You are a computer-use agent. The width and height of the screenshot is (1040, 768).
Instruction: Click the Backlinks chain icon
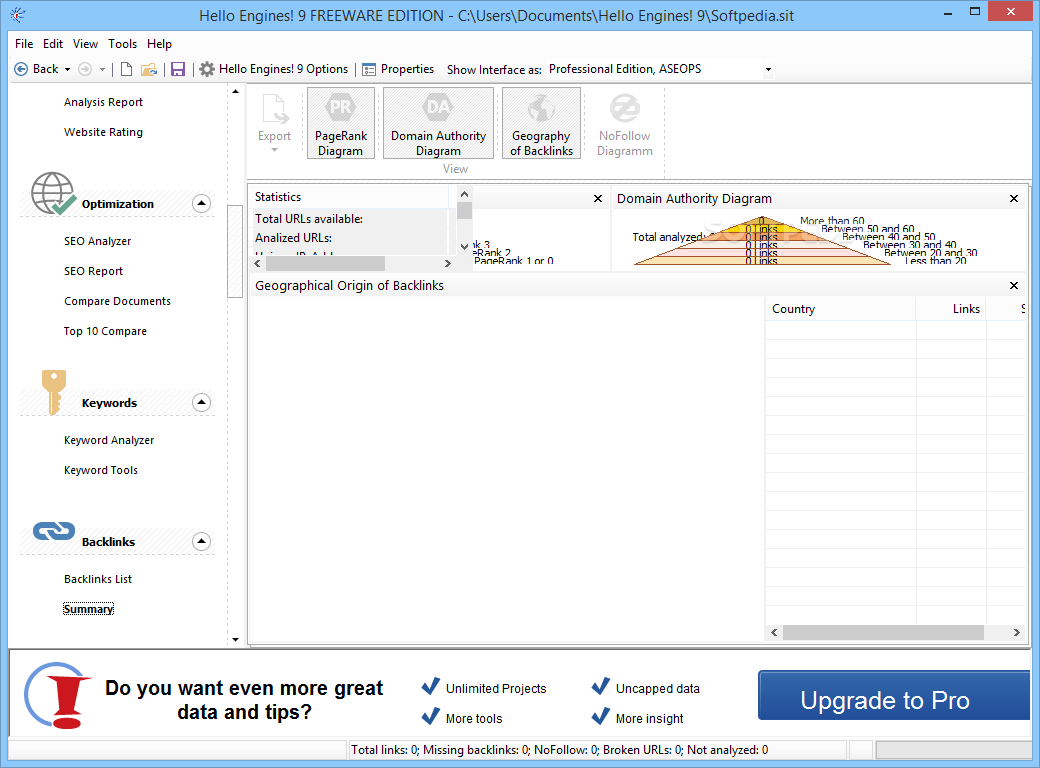[x=54, y=531]
